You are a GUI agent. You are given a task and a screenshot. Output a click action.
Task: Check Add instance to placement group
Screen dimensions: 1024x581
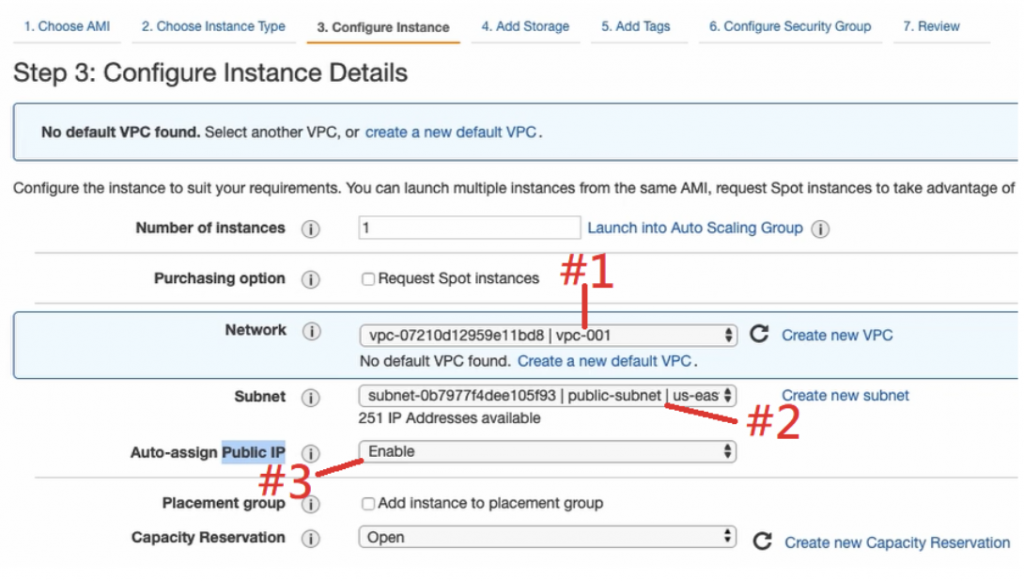click(368, 503)
